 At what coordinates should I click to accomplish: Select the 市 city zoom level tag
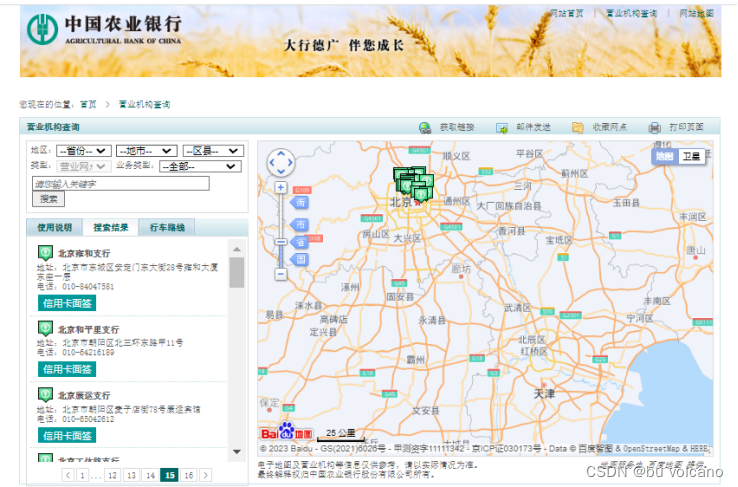300,225
